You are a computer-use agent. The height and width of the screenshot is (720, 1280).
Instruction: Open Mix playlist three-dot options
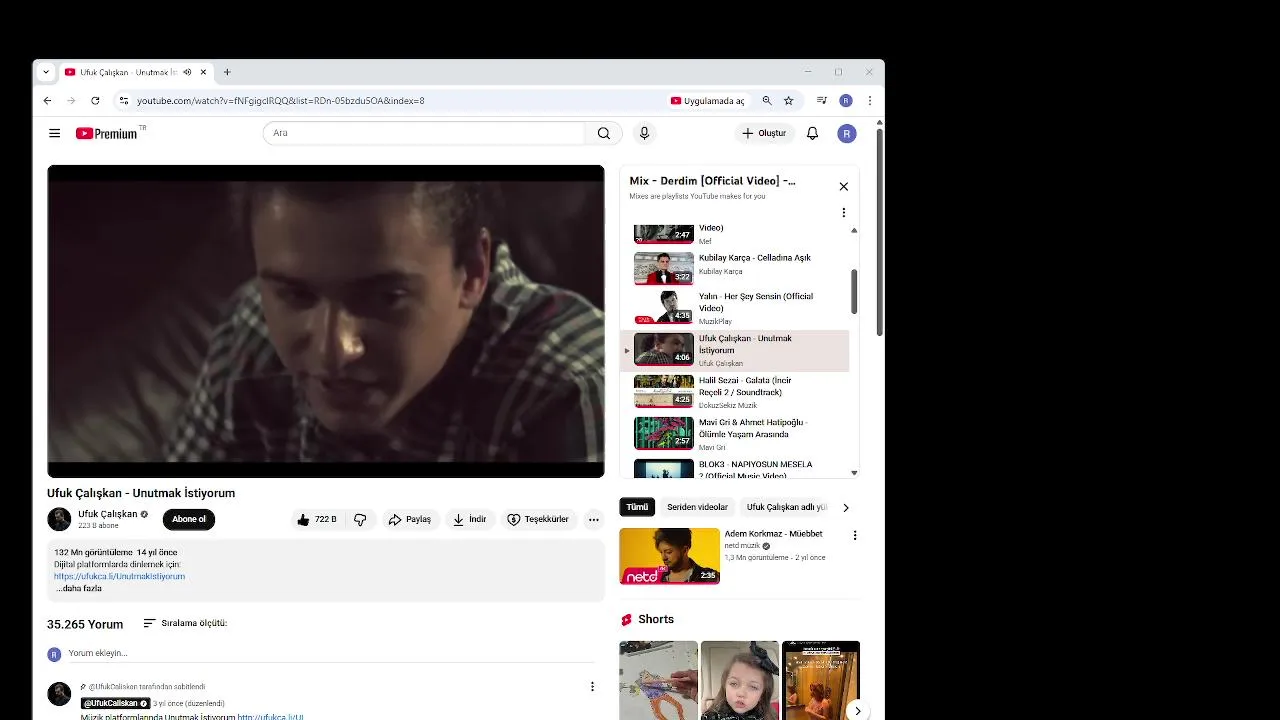pos(843,213)
